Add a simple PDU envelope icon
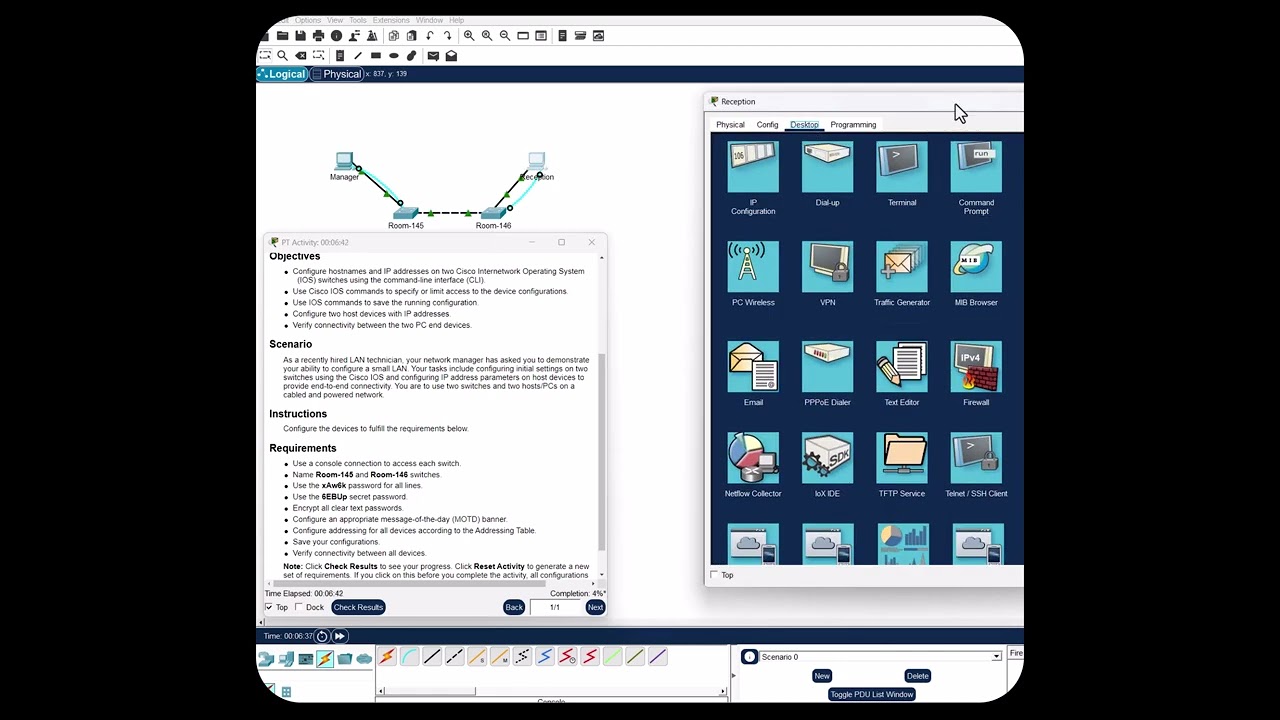The image size is (1280, 720). point(433,56)
